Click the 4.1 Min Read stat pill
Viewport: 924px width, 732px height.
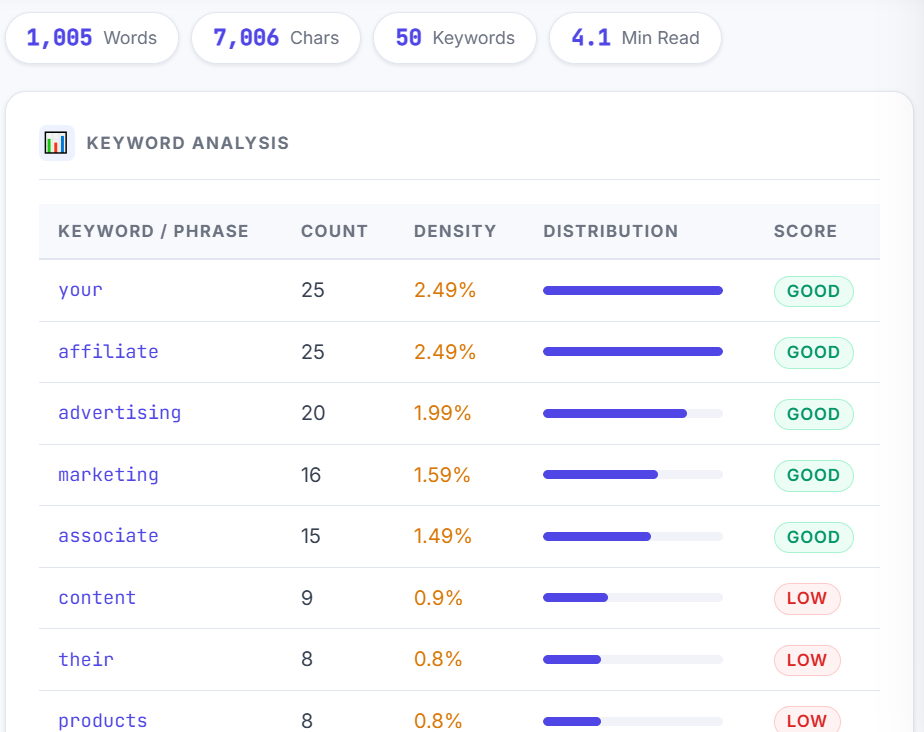pyautogui.click(x=635, y=38)
